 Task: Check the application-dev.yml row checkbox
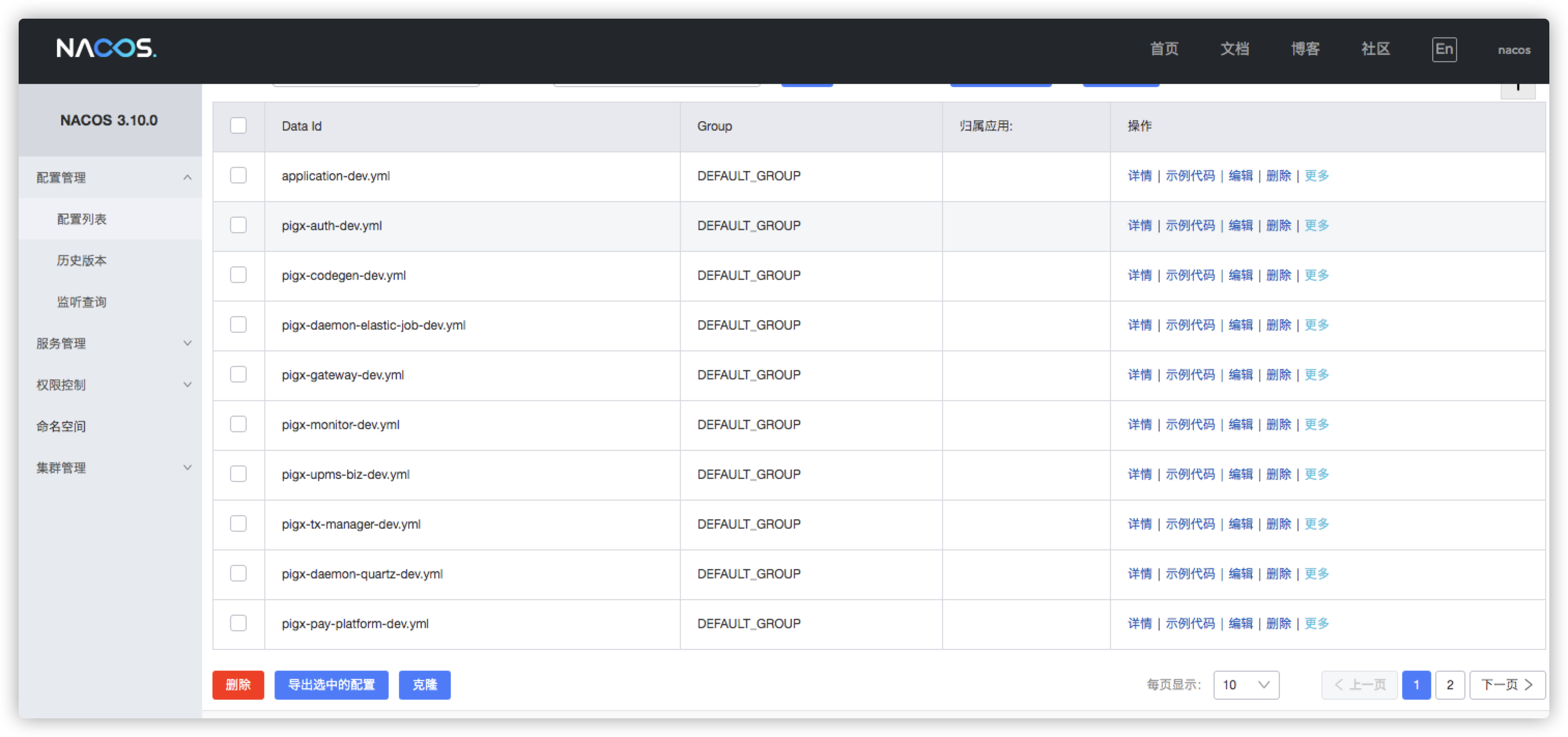tap(238, 176)
